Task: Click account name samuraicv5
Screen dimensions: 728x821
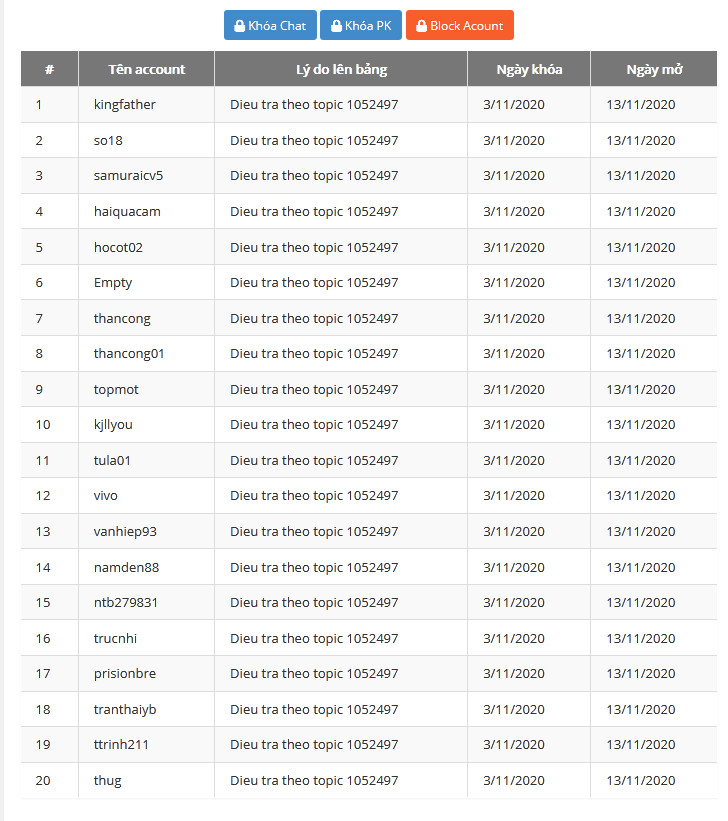Action: tap(128, 176)
